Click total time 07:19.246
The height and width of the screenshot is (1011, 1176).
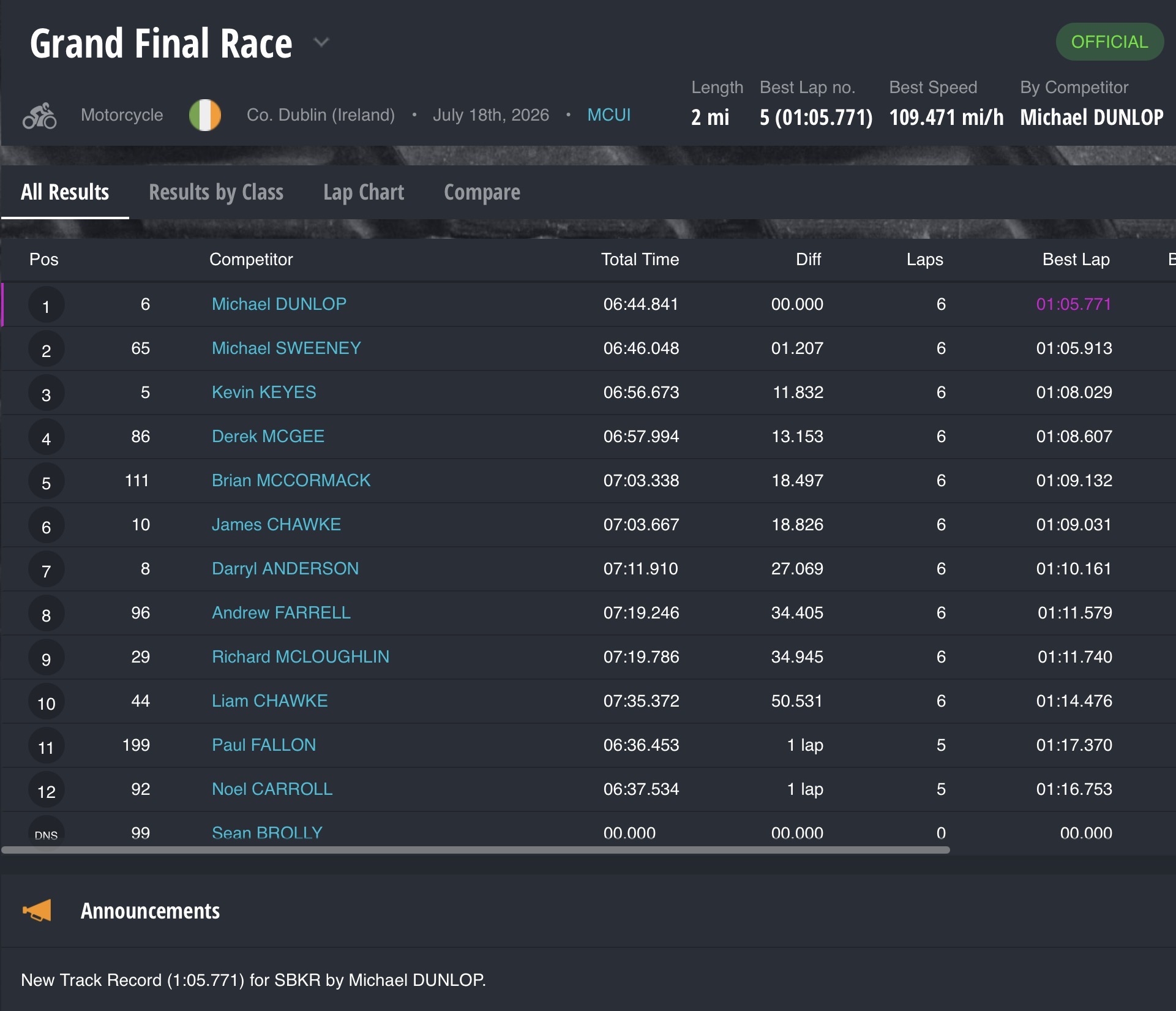pos(641,612)
